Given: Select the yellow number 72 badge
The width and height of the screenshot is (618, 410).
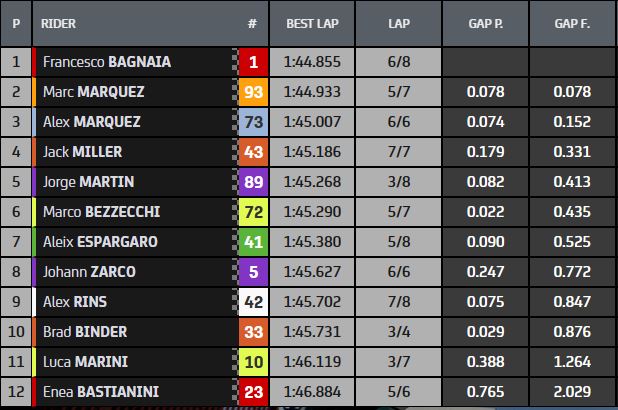Looking at the screenshot, I should coord(254,212).
